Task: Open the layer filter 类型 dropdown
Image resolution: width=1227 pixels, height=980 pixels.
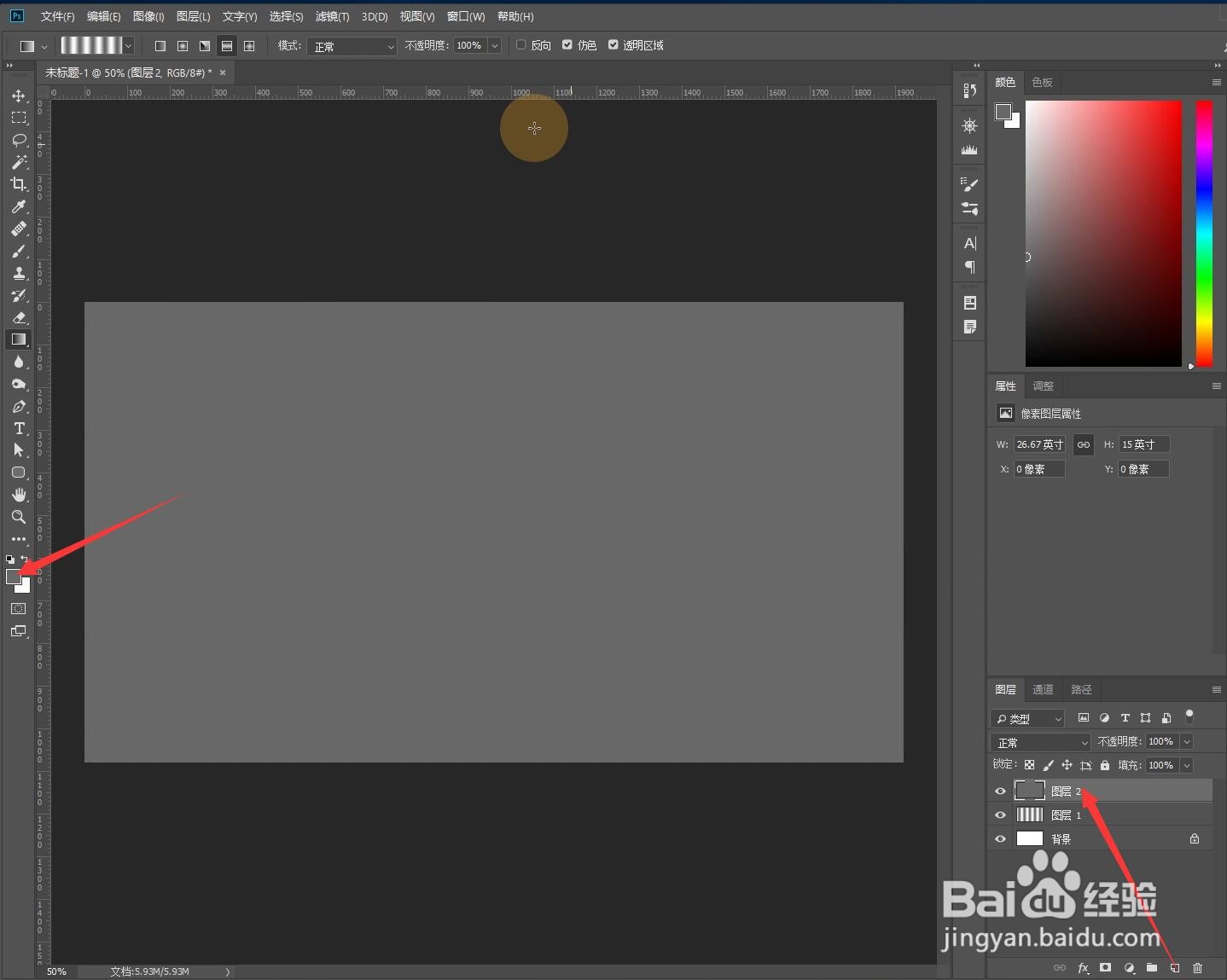Action: tap(1028, 718)
